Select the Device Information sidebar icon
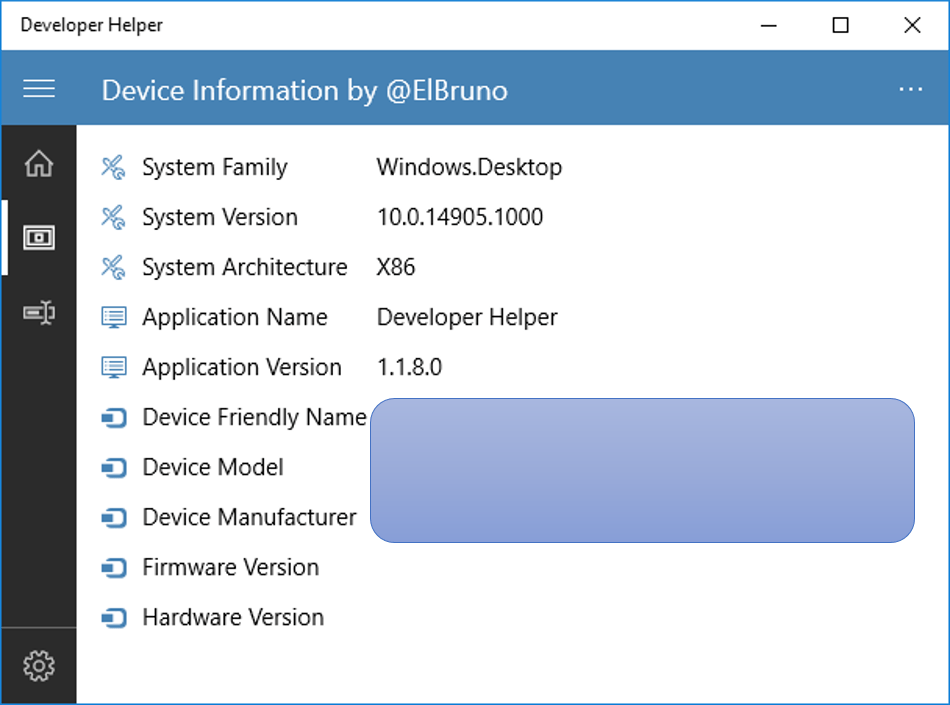The image size is (950, 705). pyautogui.click(x=39, y=238)
